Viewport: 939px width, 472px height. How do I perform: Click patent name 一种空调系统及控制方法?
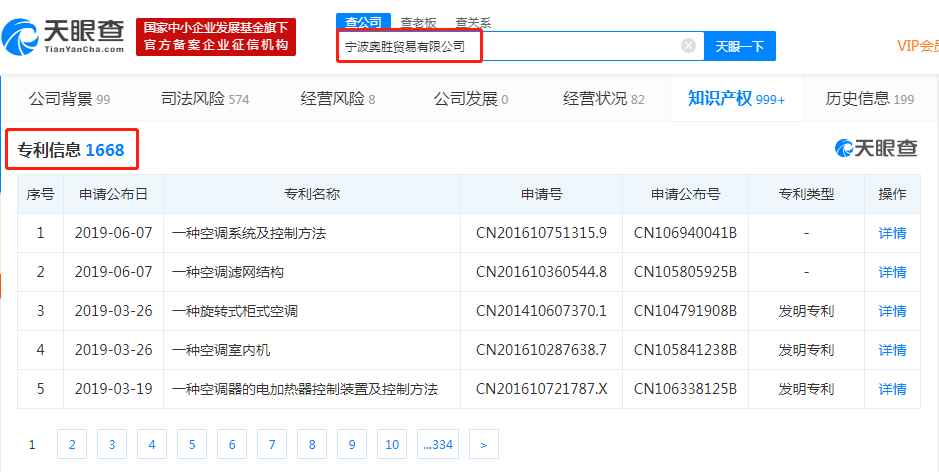[249, 234]
